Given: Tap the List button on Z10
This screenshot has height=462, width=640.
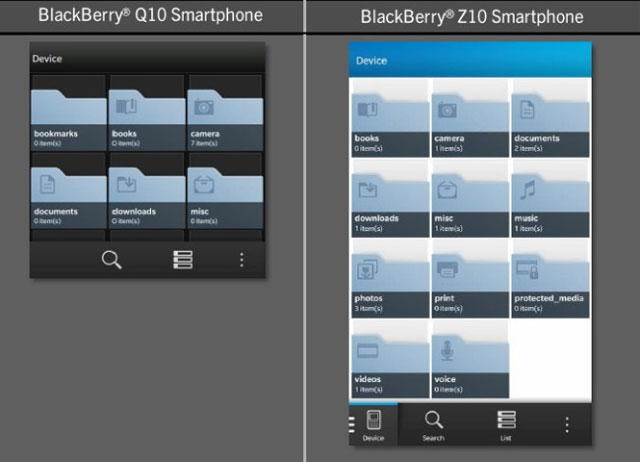Looking at the screenshot, I should 506,425.
